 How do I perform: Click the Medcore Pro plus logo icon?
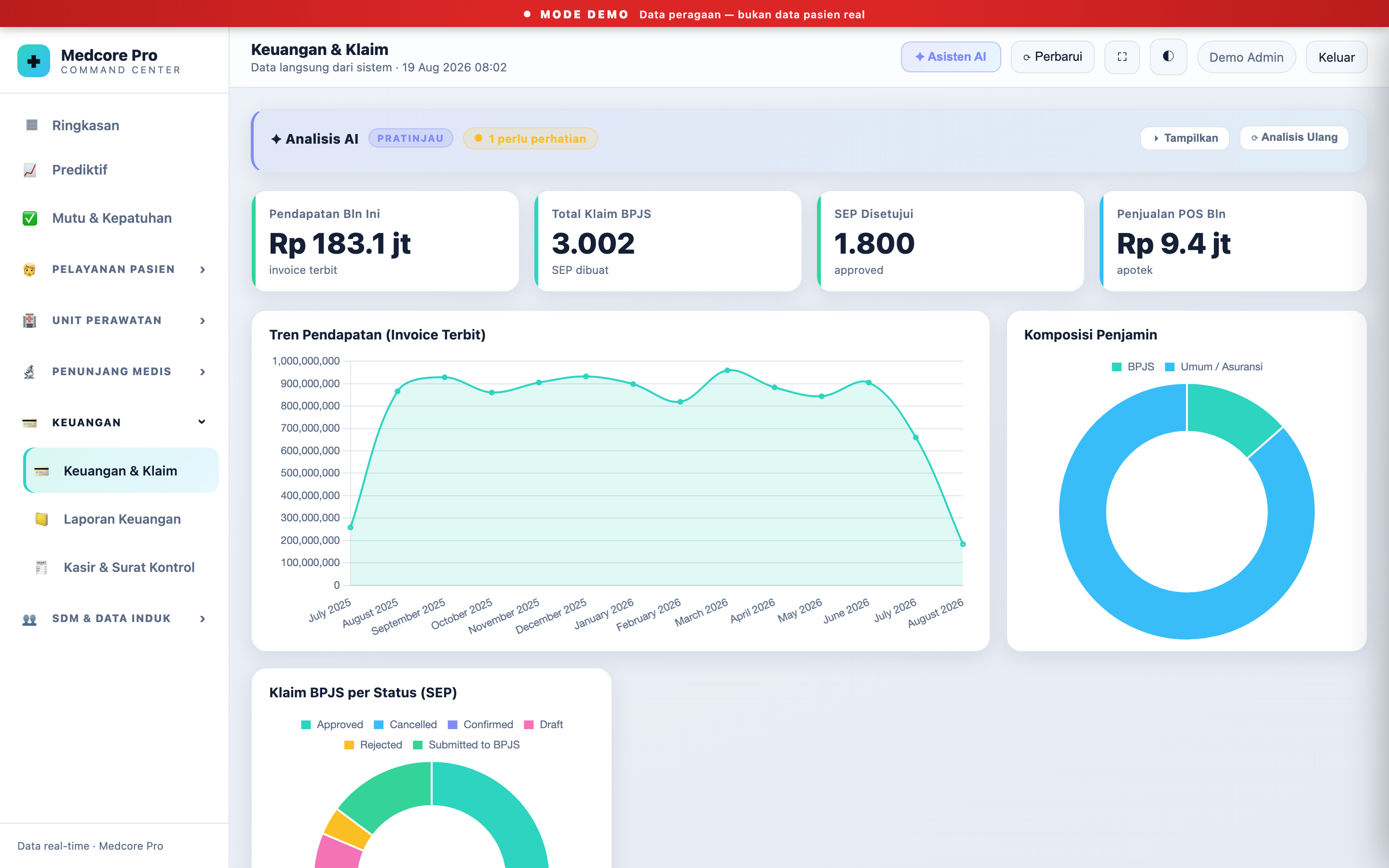click(x=34, y=61)
